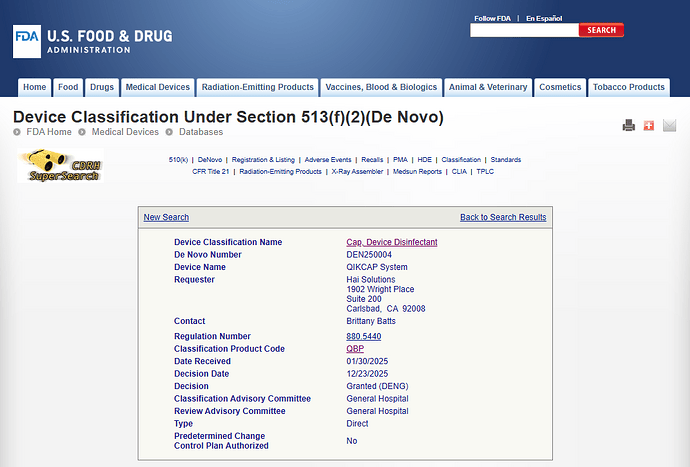690x467 pixels.
Task: Open the 510(k) database link
Action: tap(179, 160)
